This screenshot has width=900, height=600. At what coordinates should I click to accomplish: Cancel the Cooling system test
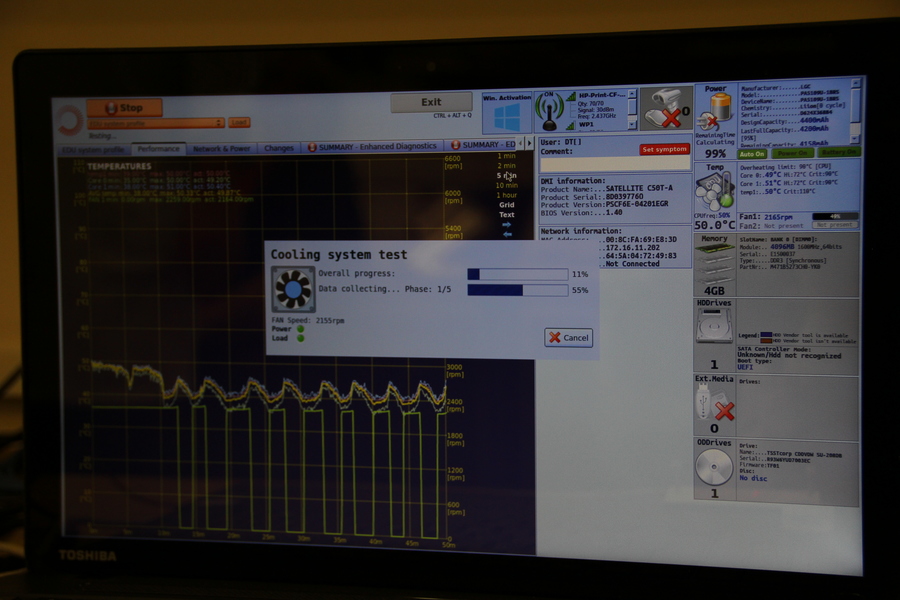click(x=568, y=338)
